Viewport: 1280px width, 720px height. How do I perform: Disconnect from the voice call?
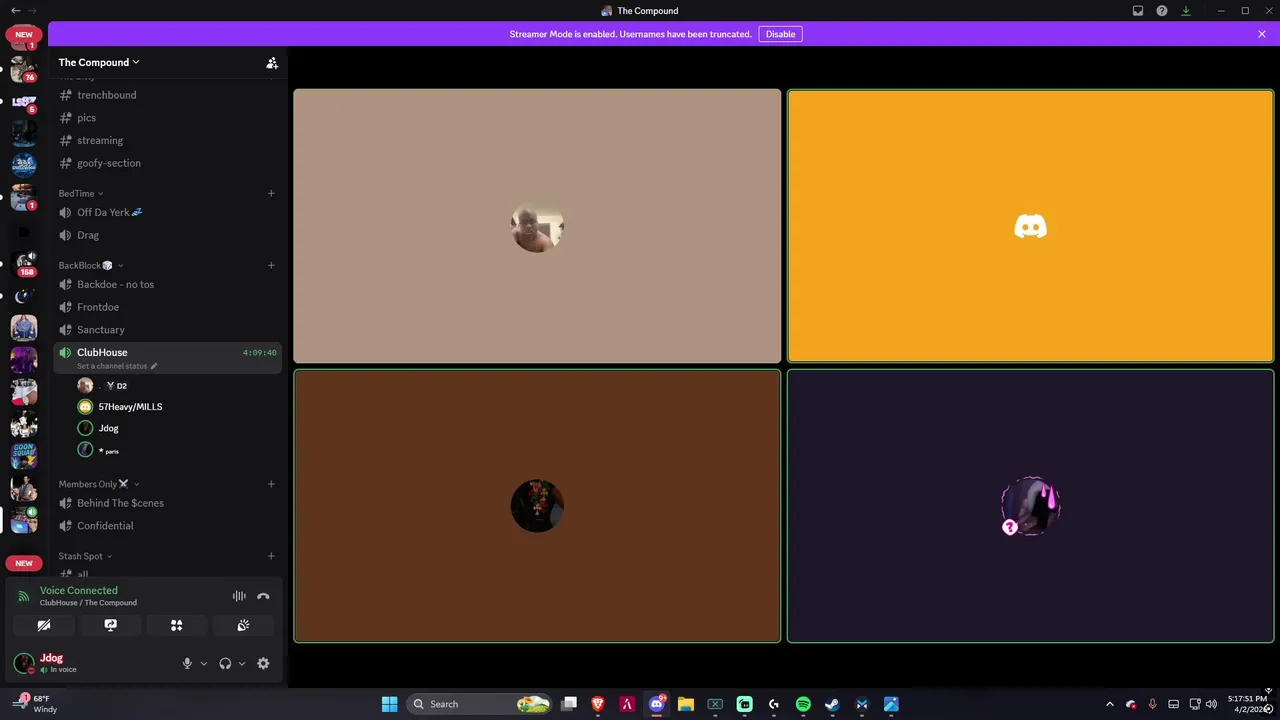(x=263, y=596)
